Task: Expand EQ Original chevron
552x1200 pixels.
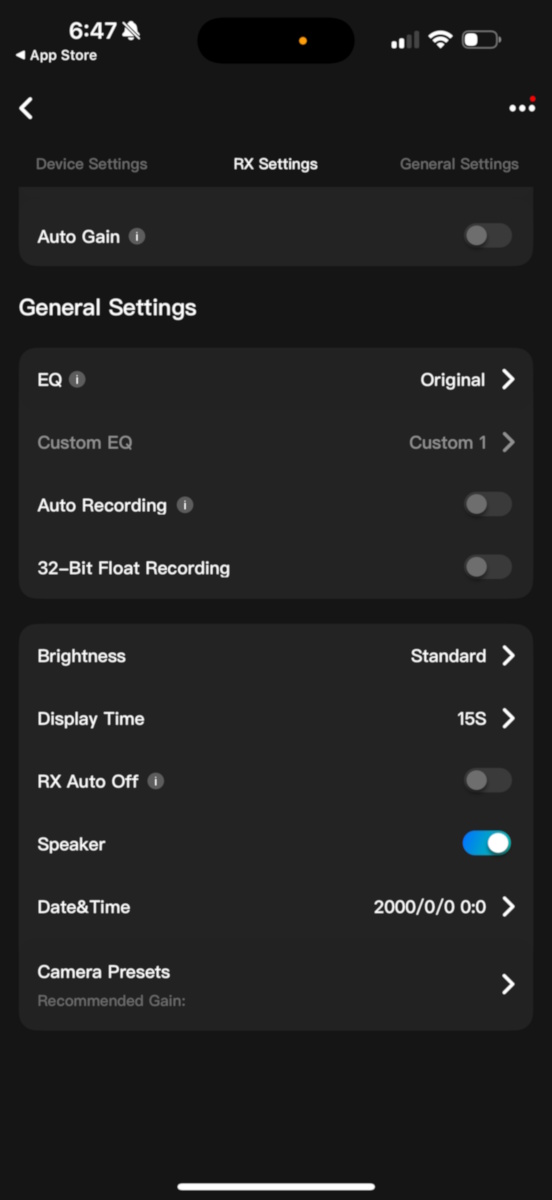Action: click(508, 380)
